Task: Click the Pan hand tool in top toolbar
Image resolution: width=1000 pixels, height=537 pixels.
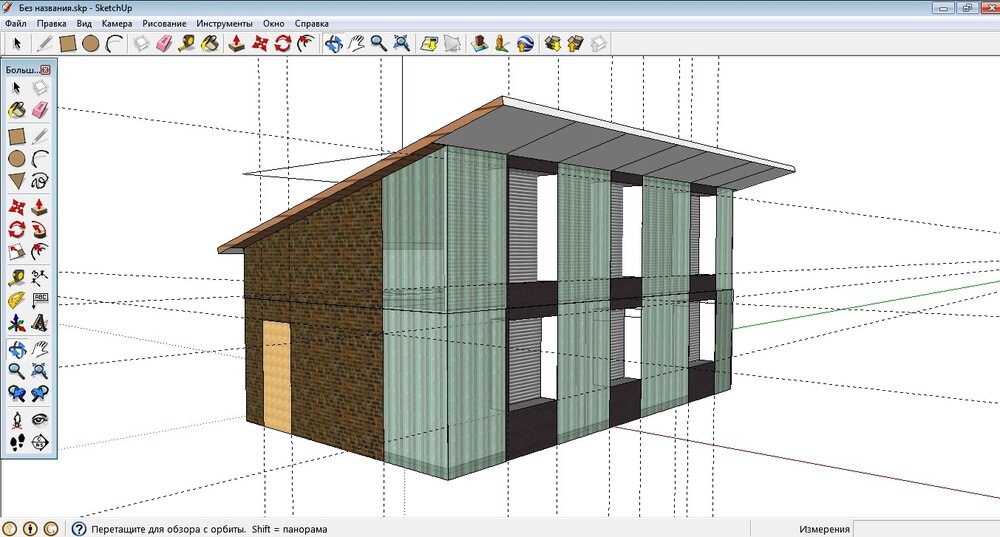Action: 356,43
